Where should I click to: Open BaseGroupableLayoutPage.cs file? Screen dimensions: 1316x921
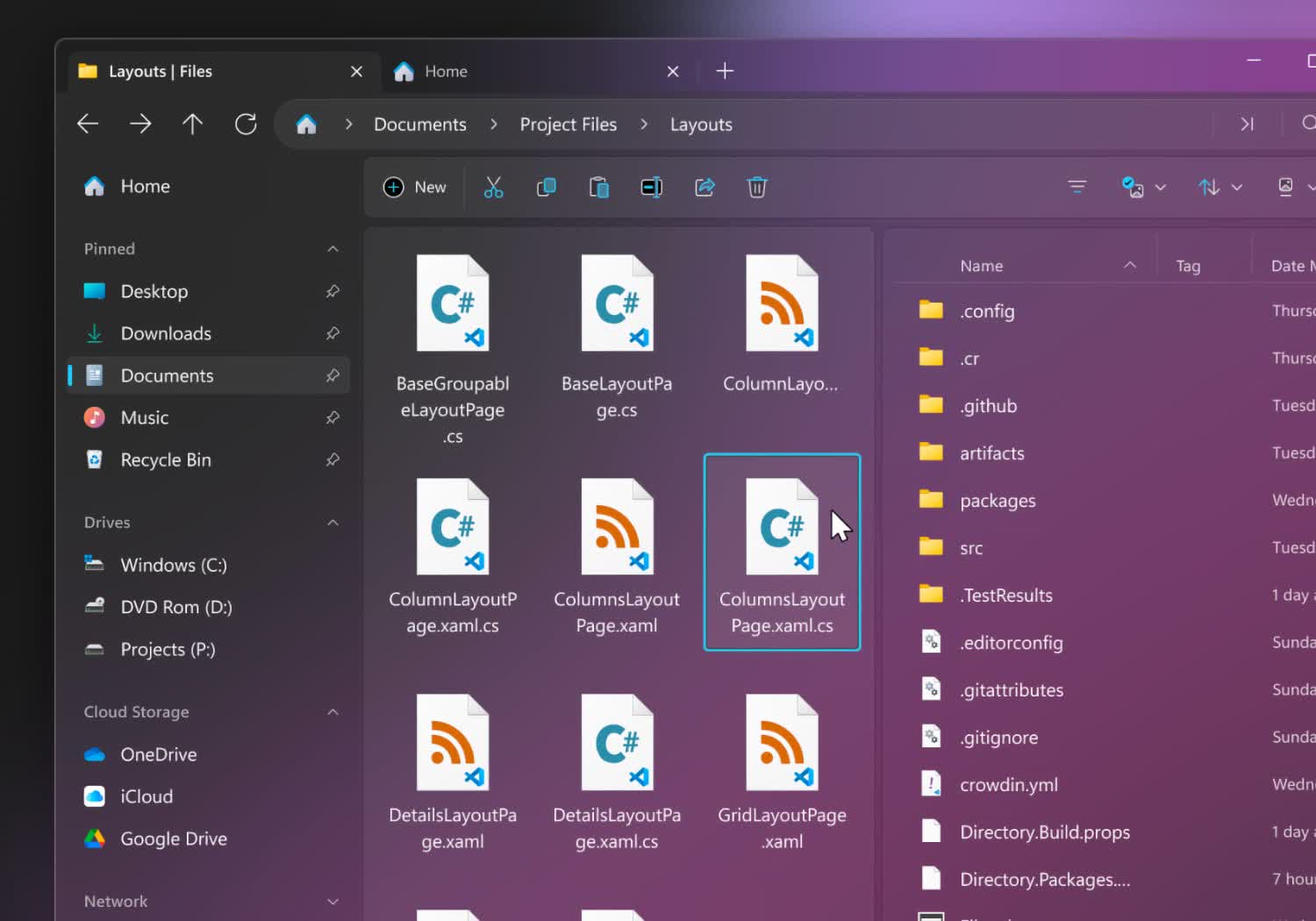point(453,349)
